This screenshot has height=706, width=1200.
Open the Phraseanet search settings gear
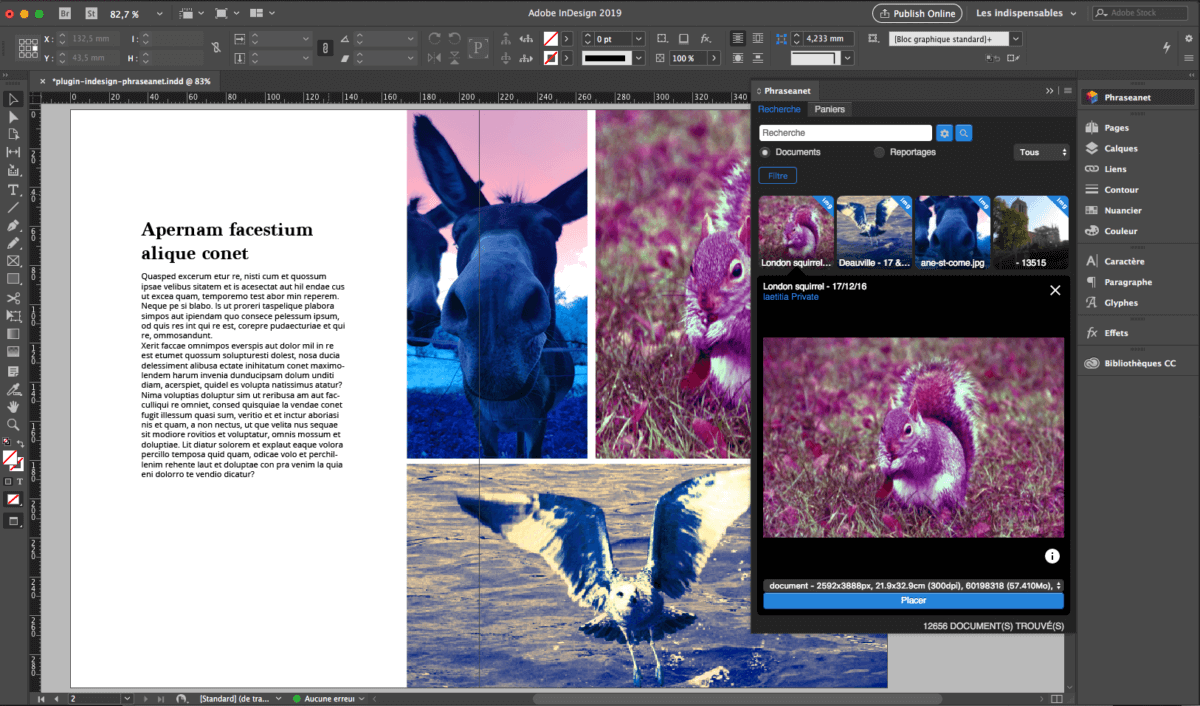point(943,132)
